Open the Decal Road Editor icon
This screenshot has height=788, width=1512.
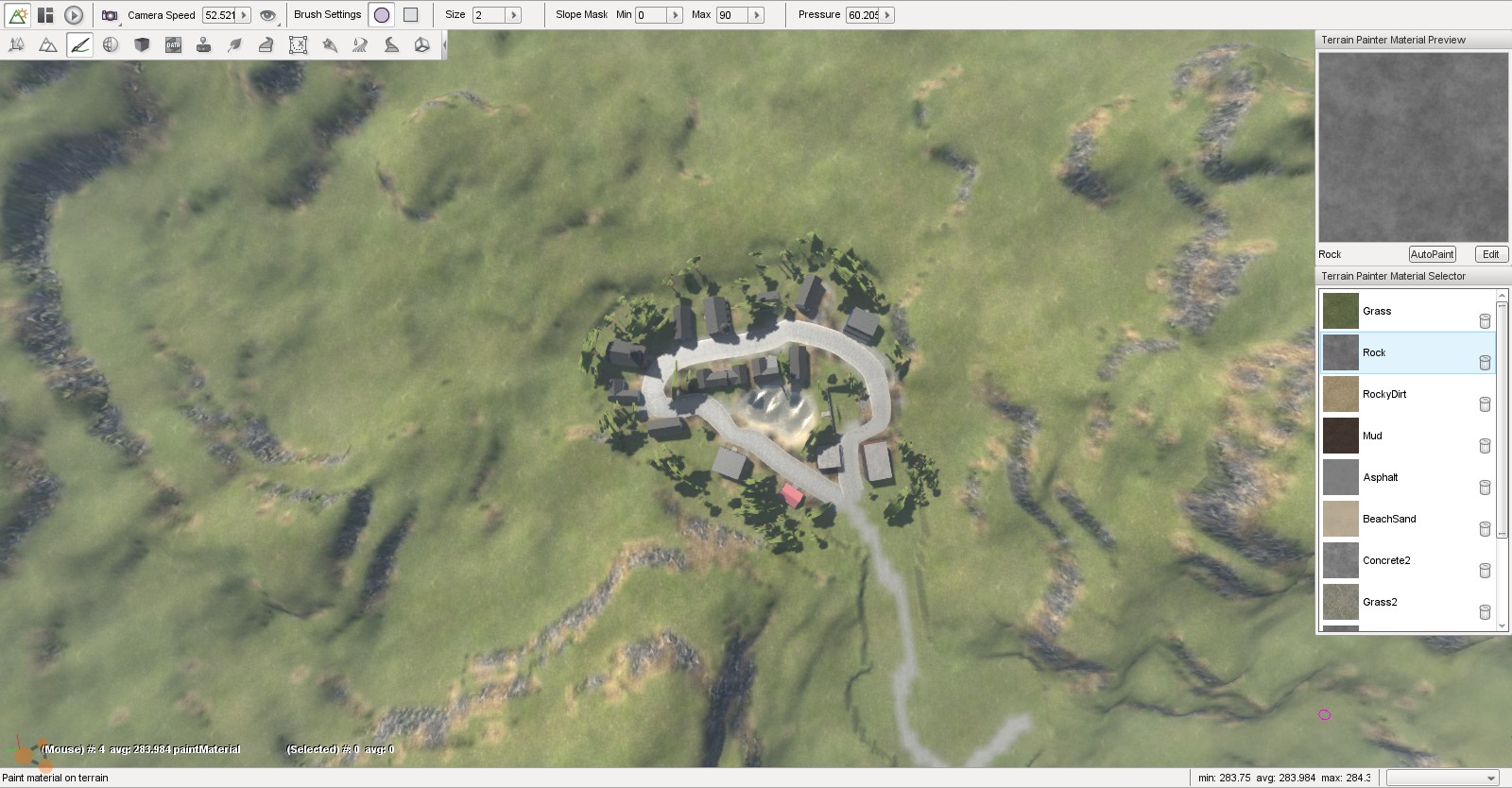point(391,44)
